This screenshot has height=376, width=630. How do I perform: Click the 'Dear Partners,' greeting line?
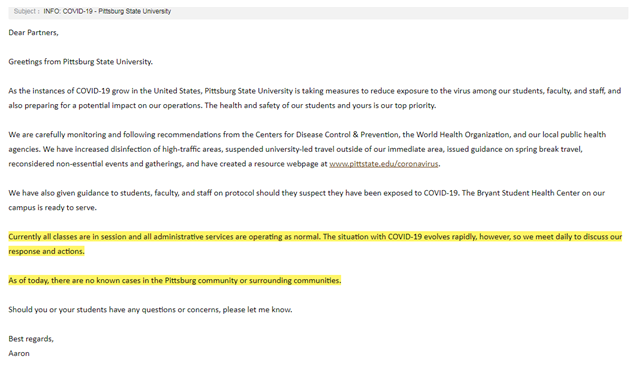(x=33, y=33)
